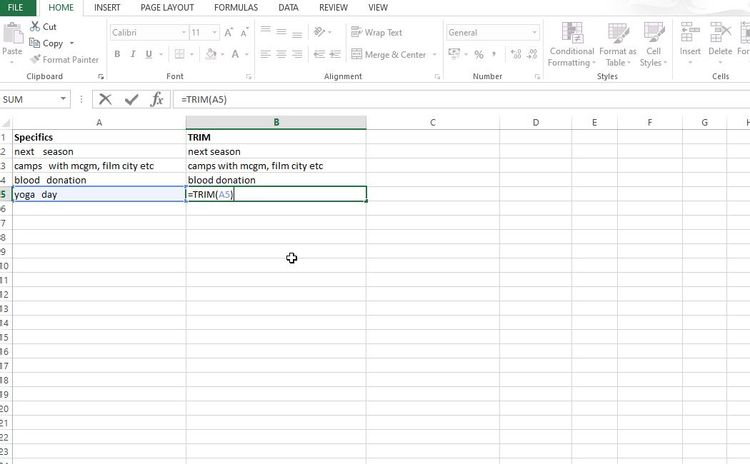Toggle Bold formatting
This screenshot has height=464, width=750.
click(117, 54)
